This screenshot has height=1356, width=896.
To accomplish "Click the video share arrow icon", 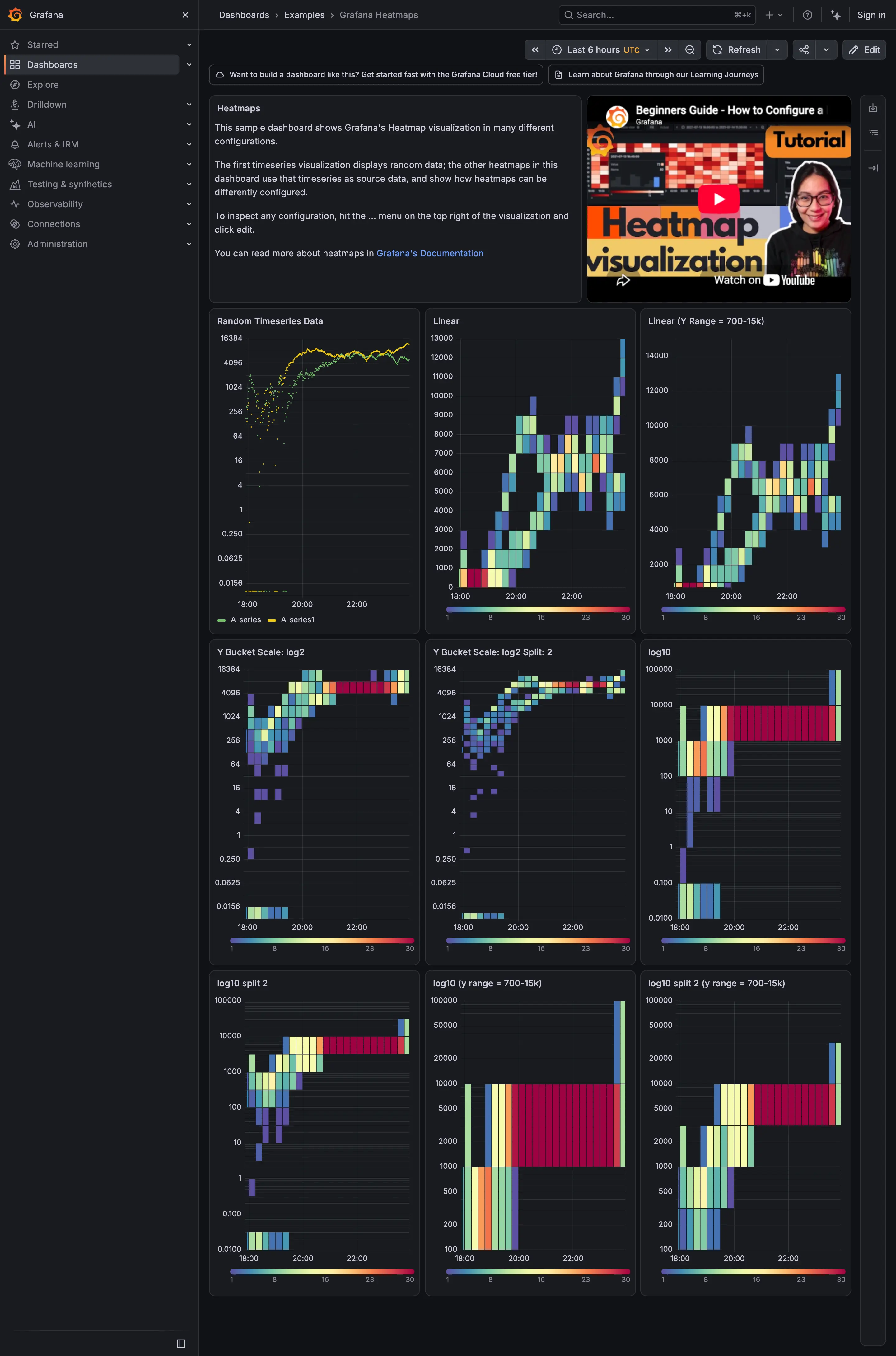I will pos(623,280).
